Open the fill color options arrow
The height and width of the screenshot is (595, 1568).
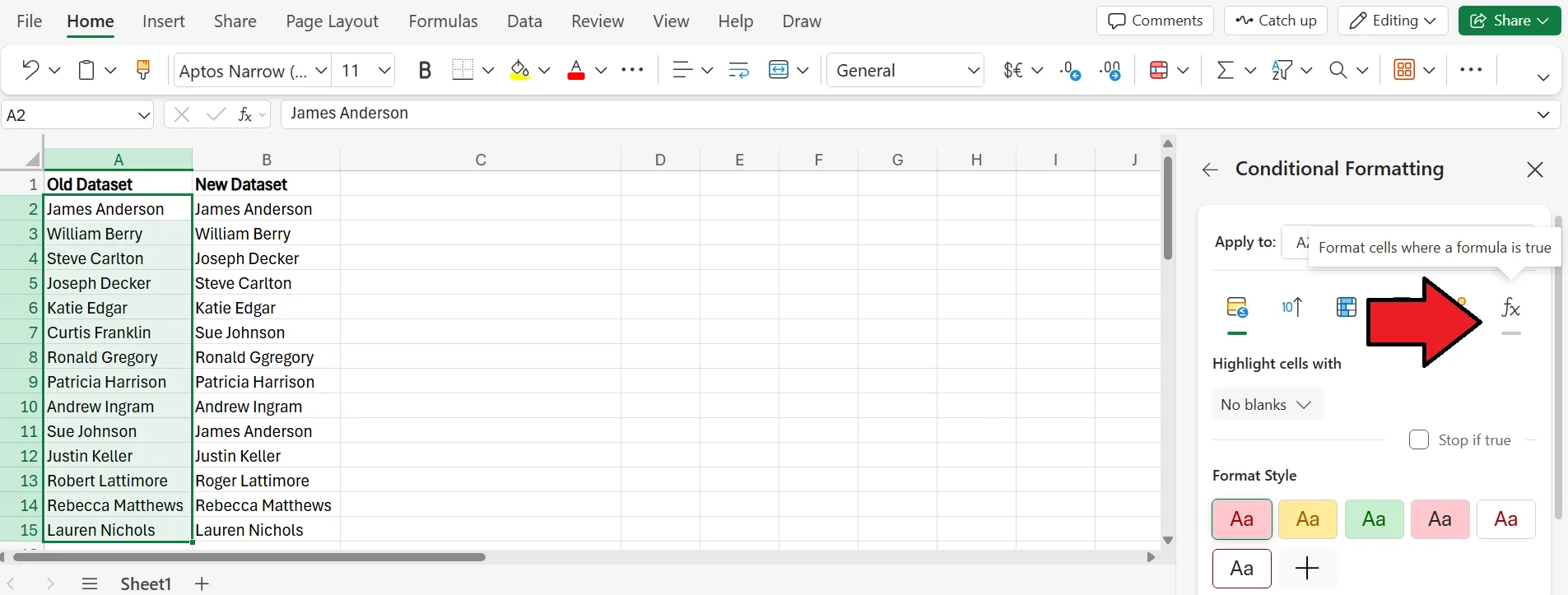pos(544,70)
